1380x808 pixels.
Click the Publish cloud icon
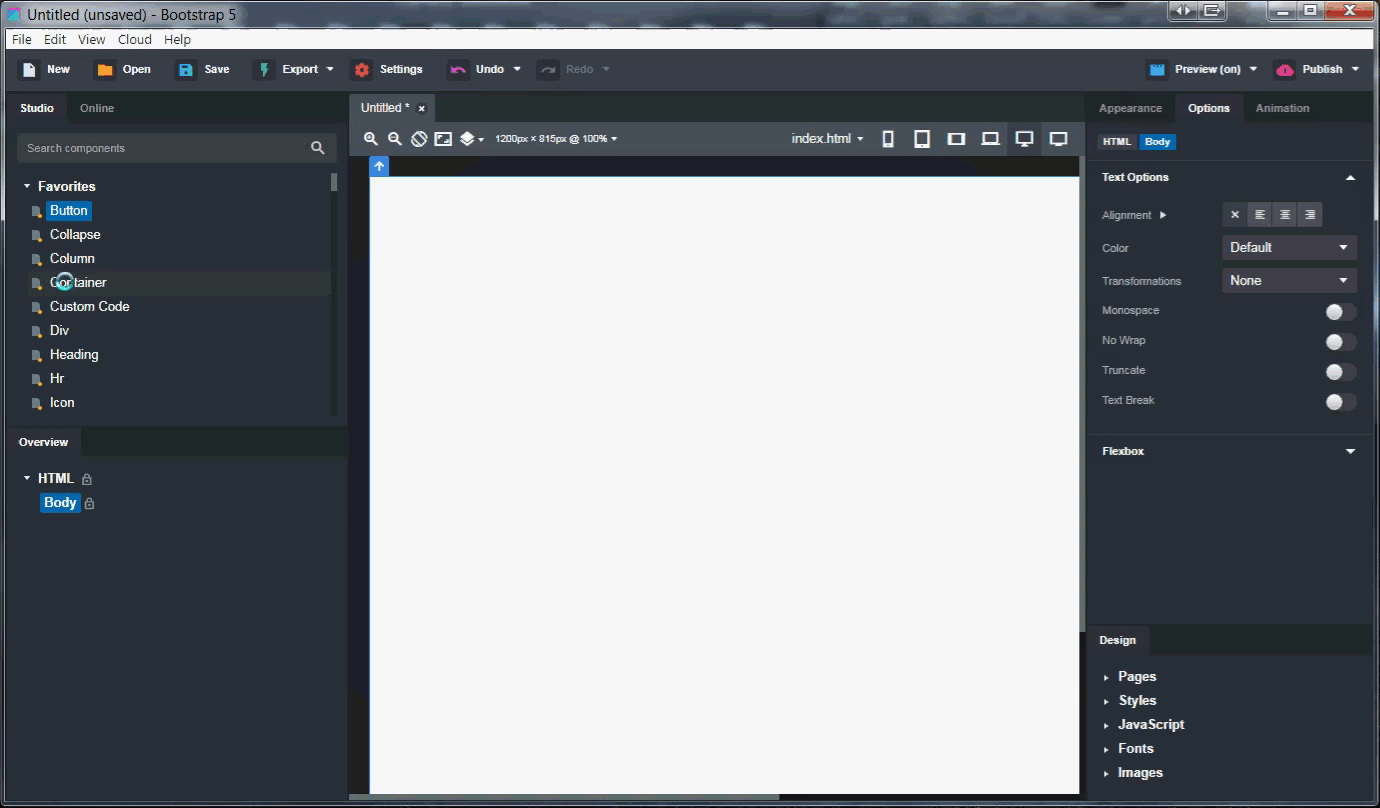click(1285, 70)
